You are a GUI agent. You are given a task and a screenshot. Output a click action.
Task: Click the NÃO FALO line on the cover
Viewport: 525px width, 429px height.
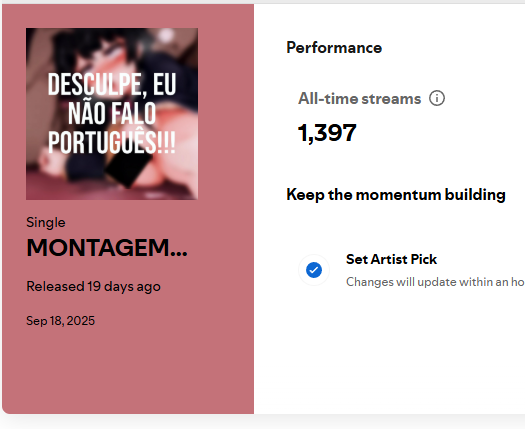(x=112, y=114)
